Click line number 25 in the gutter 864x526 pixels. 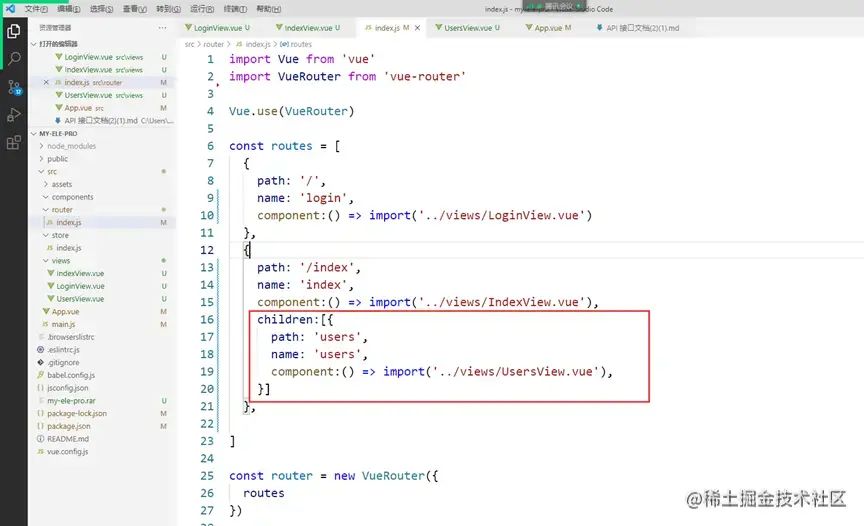click(x=207, y=475)
